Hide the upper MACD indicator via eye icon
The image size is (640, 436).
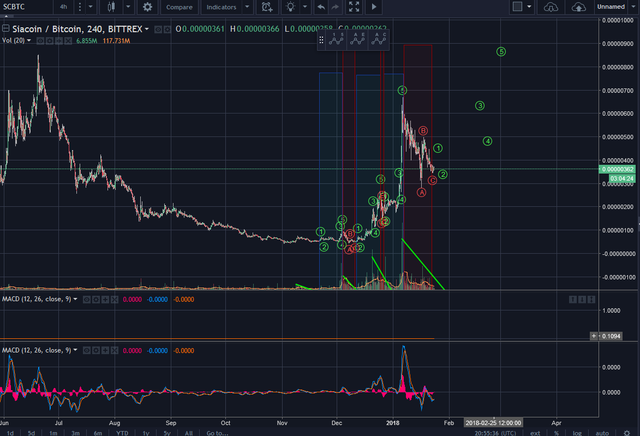(x=87, y=300)
